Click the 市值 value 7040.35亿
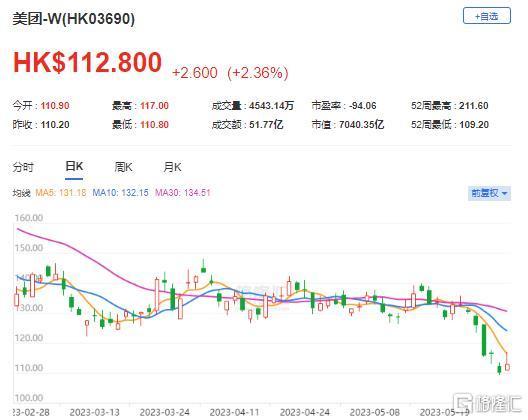Screen dimensions: 528x420 pos(361,125)
